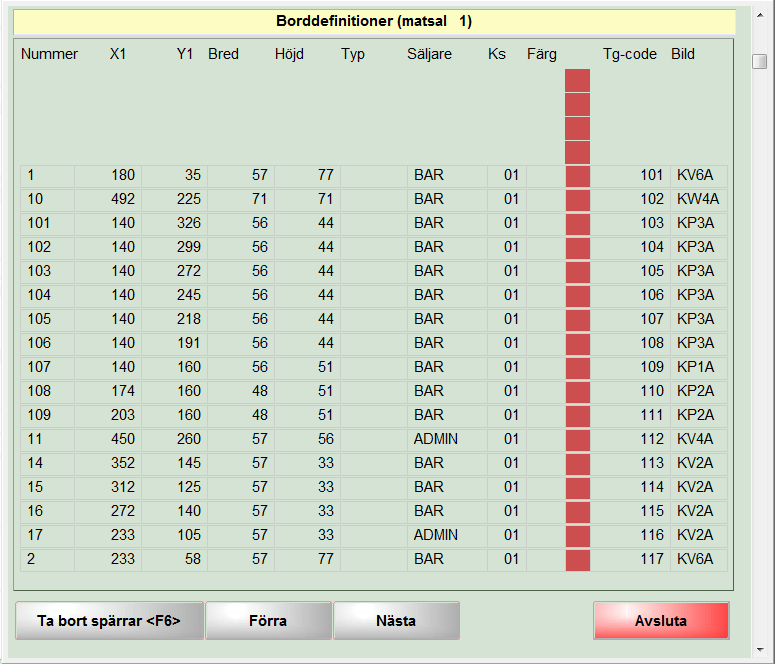
Task: Click the Borddefinitioner (matsal 1) title
Action: [x=374, y=21]
